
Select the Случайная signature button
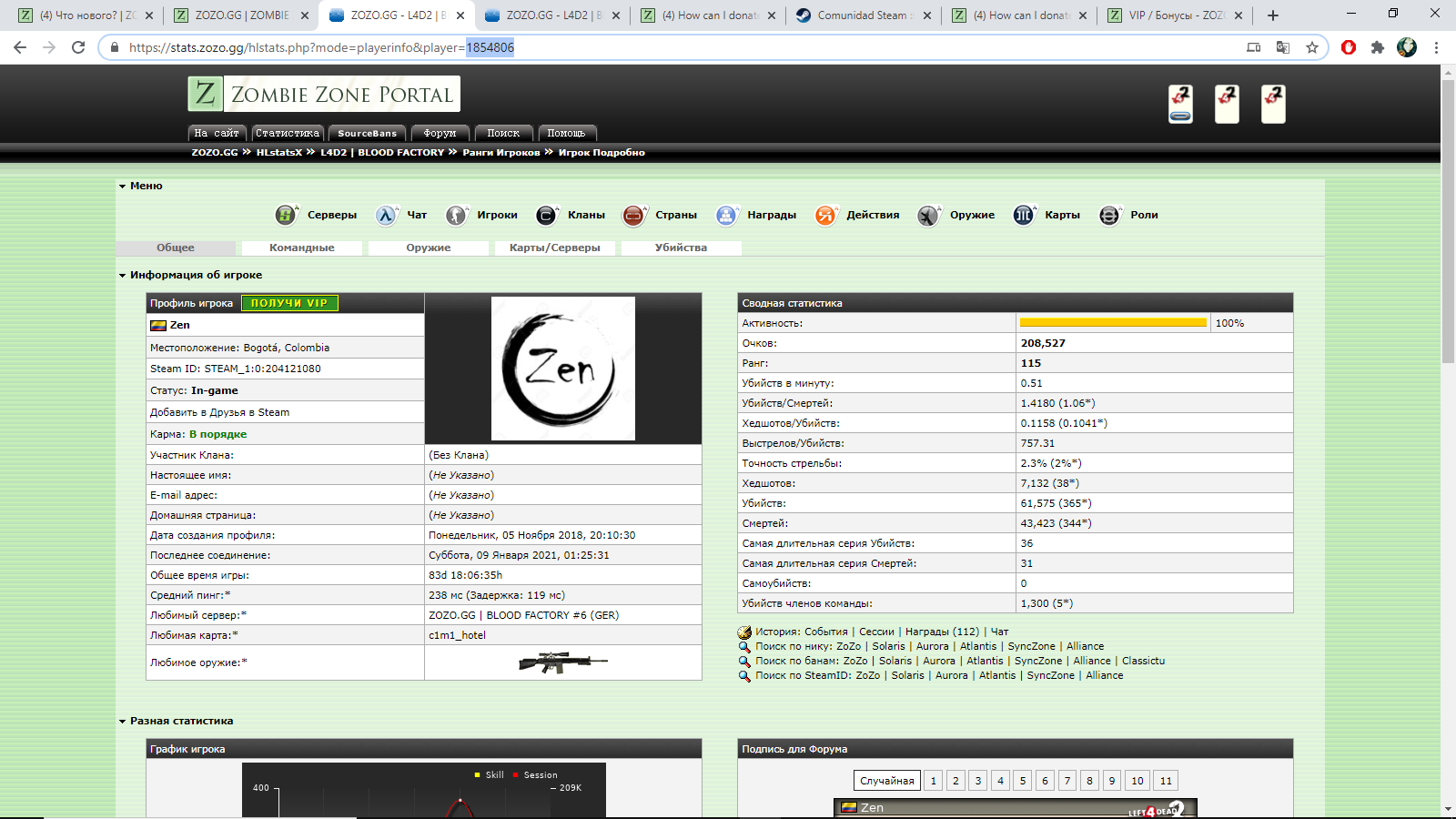887,781
